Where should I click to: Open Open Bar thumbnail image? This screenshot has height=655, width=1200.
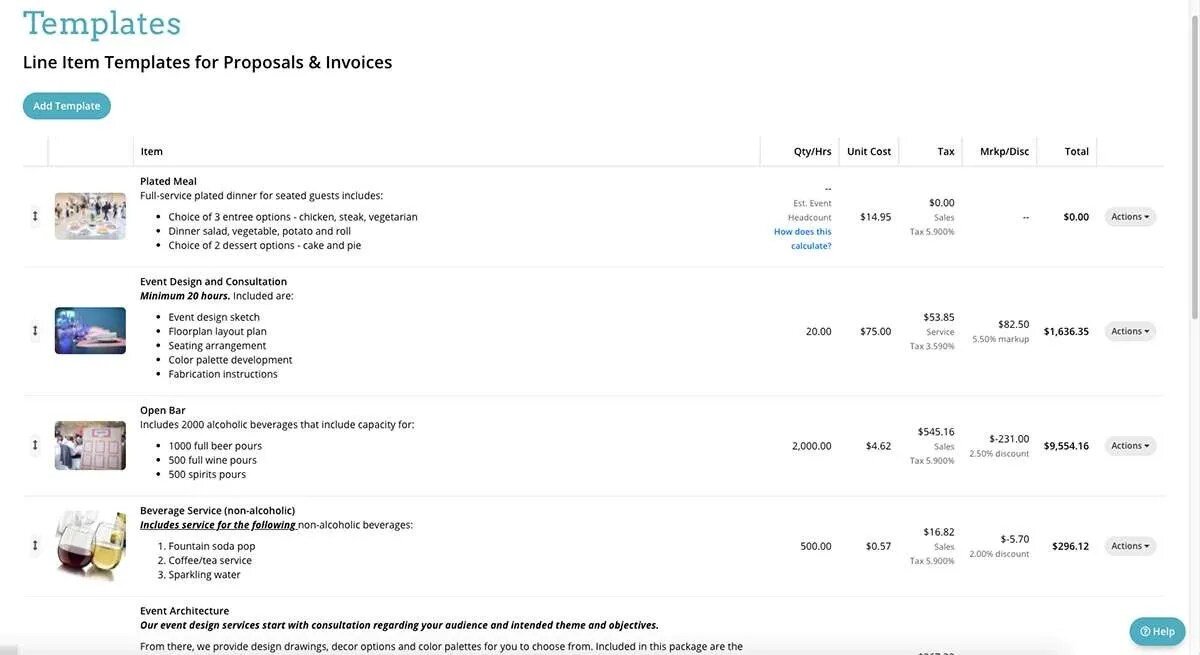coord(90,446)
